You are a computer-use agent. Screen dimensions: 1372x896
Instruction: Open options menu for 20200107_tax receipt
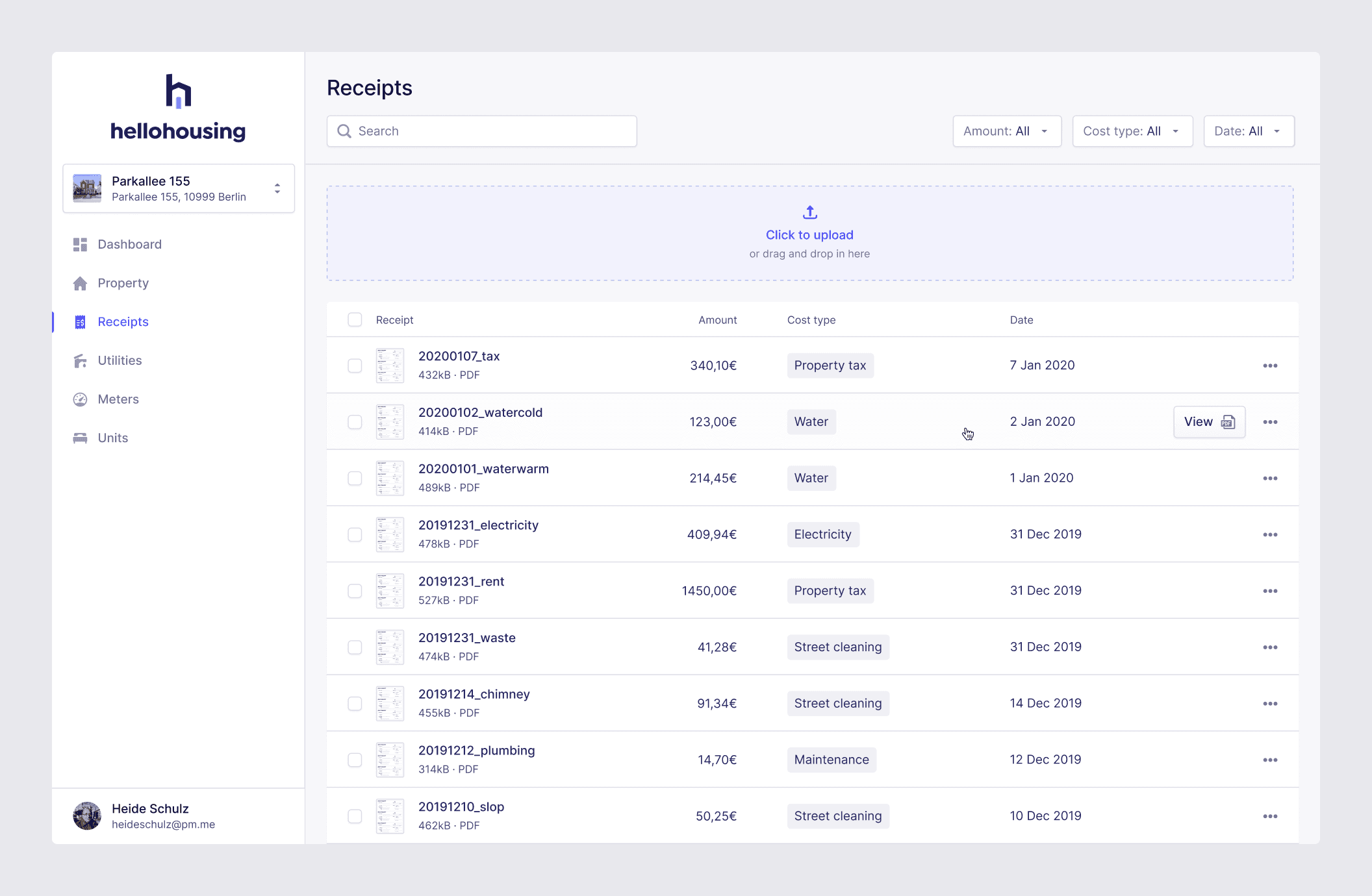tap(1270, 365)
